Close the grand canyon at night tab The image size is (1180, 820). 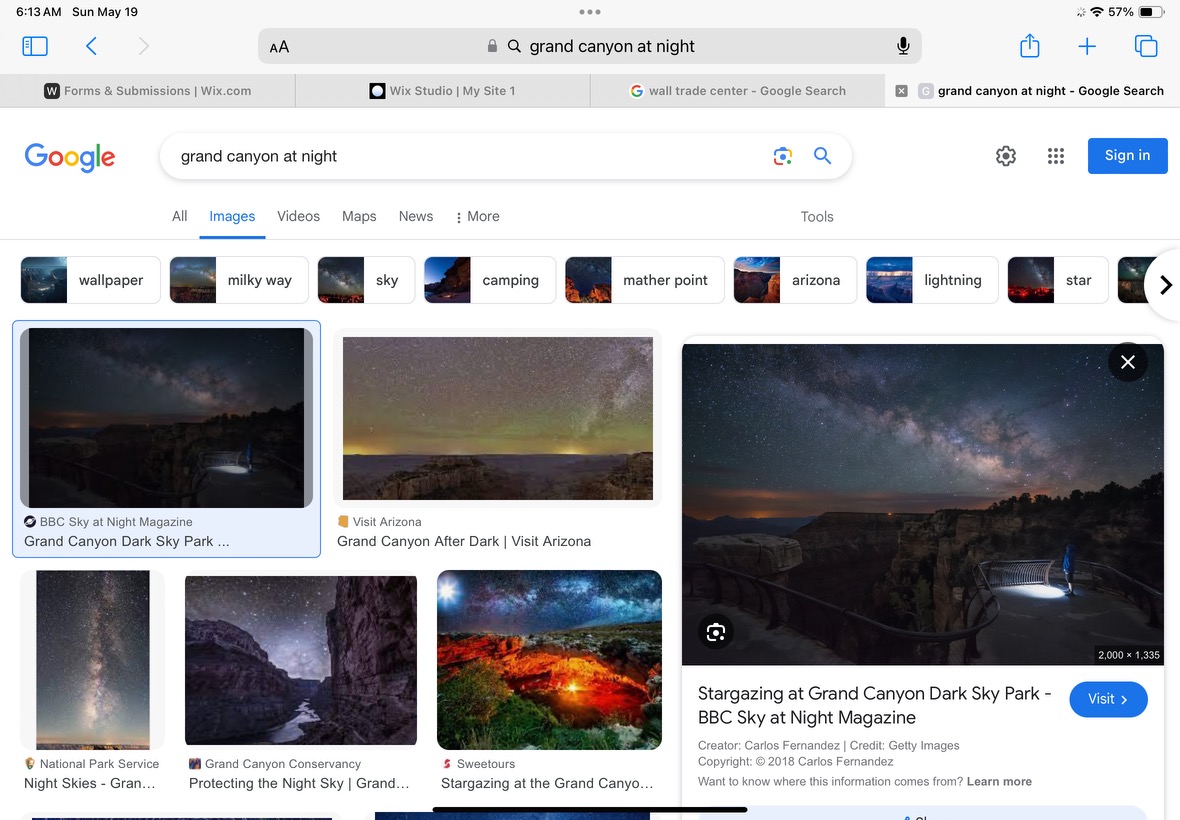[901, 91]
